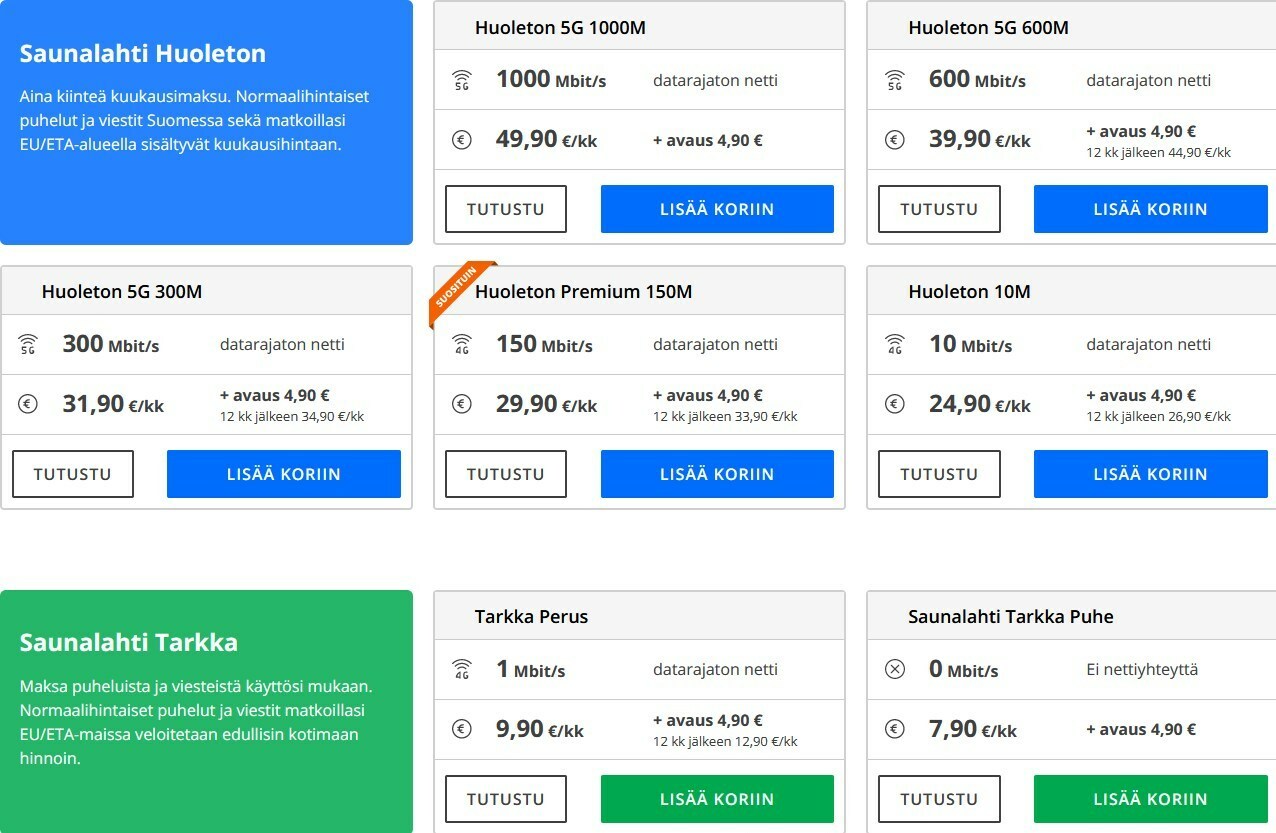Screen dimensions: 1276x833
Task: Click the euro icon beside 31,90 €/kk
Action: pyautogui.click(x=28, y=405)
